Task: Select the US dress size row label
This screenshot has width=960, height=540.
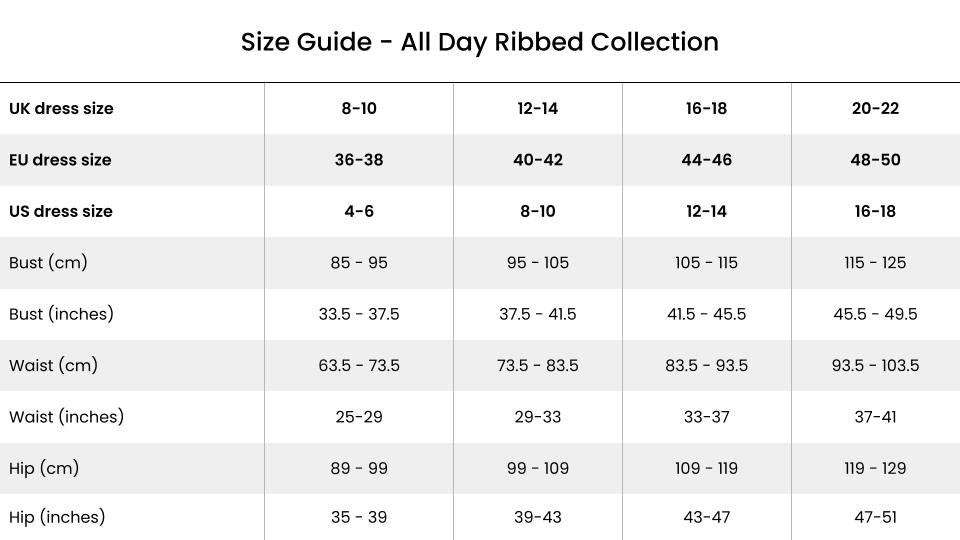Action: pyautogui.click(x=61, y=211)
